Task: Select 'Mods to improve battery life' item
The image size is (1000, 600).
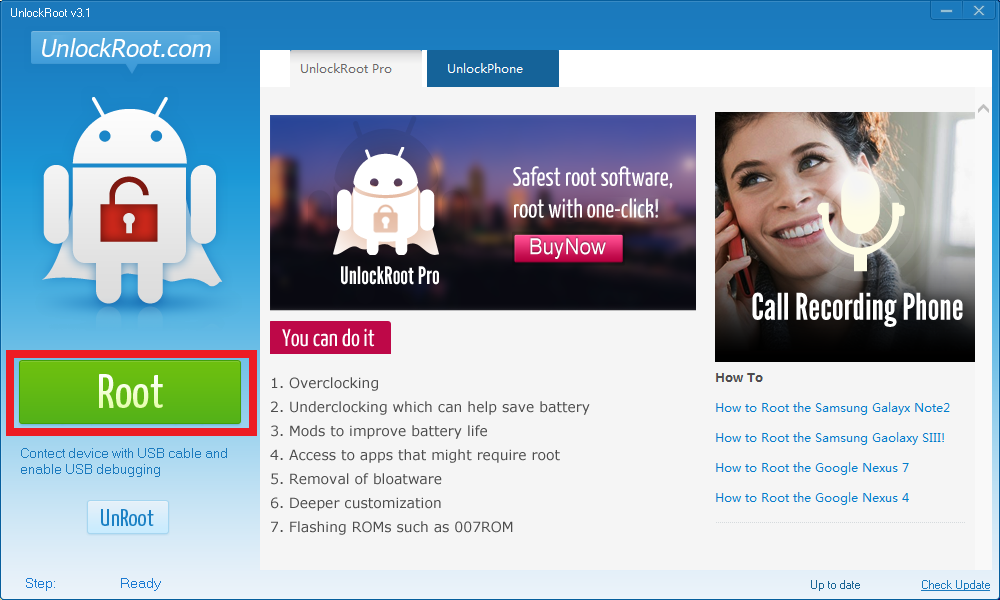Action: pos(379,431)
